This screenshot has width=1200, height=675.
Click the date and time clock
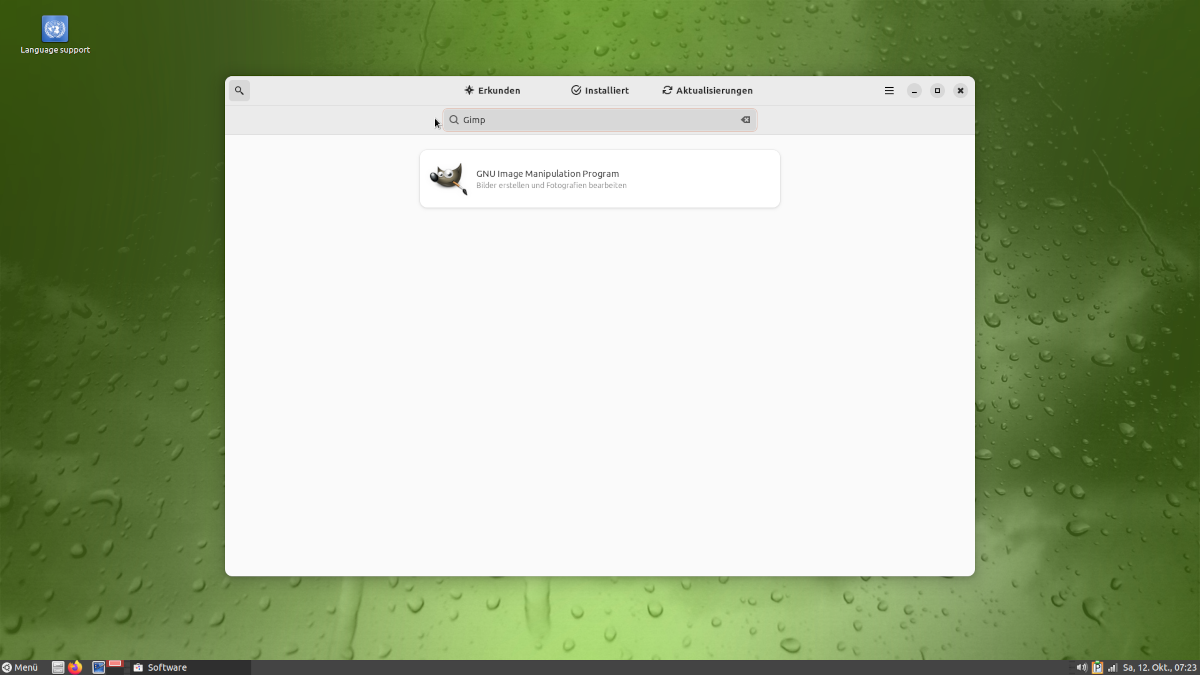pos(1159,667)
